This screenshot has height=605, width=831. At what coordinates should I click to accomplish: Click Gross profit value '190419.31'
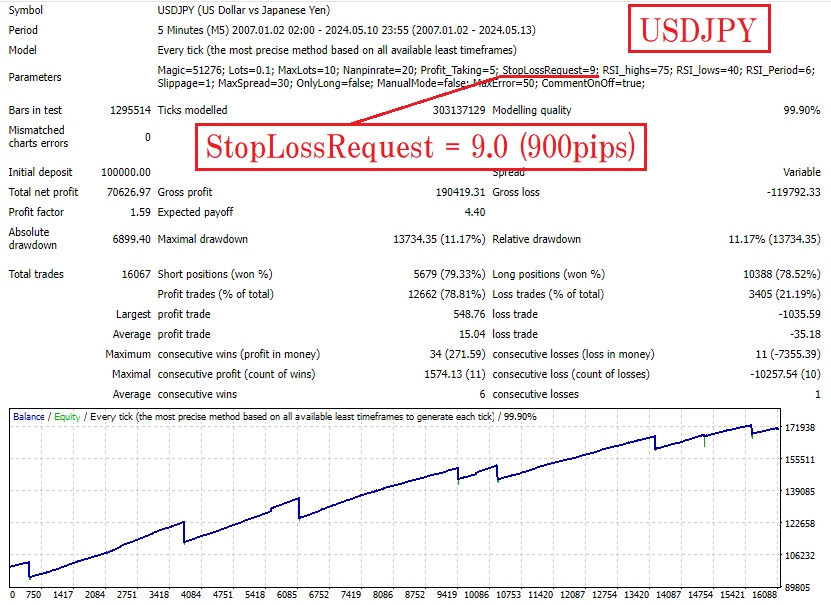(x=460, y=192)
